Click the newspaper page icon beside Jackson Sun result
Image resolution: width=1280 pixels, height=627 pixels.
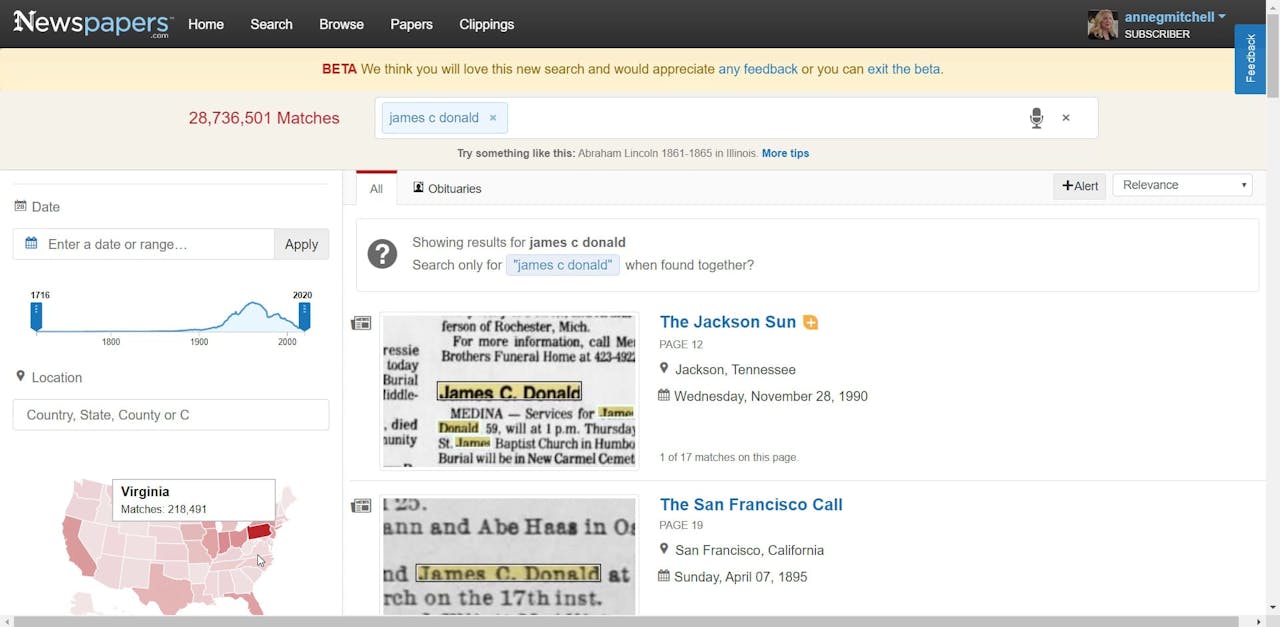(x=361, y=322)
